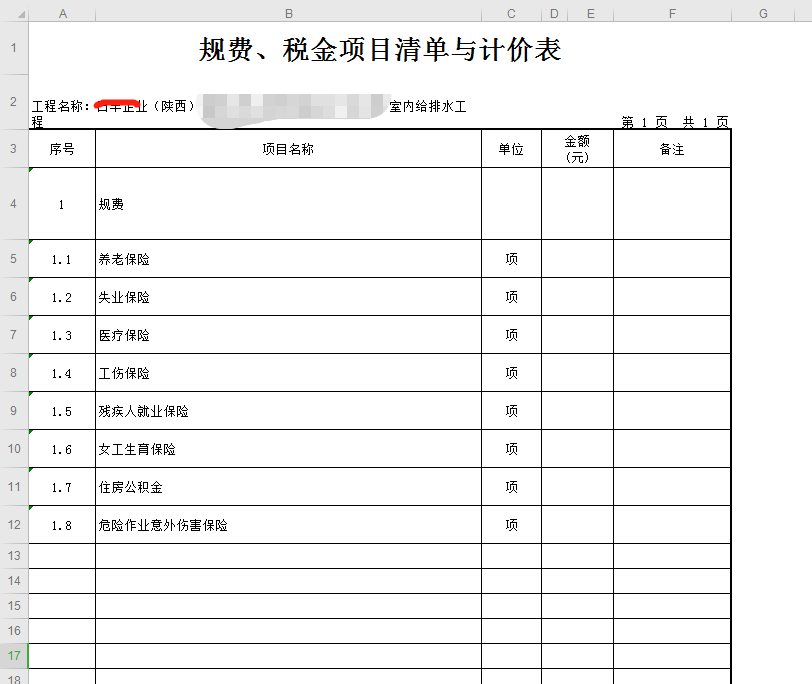The width and height of the screenshot is (812, 684).
Task: Click serial number 1.4 cell
Action: (x=62, y=373)
